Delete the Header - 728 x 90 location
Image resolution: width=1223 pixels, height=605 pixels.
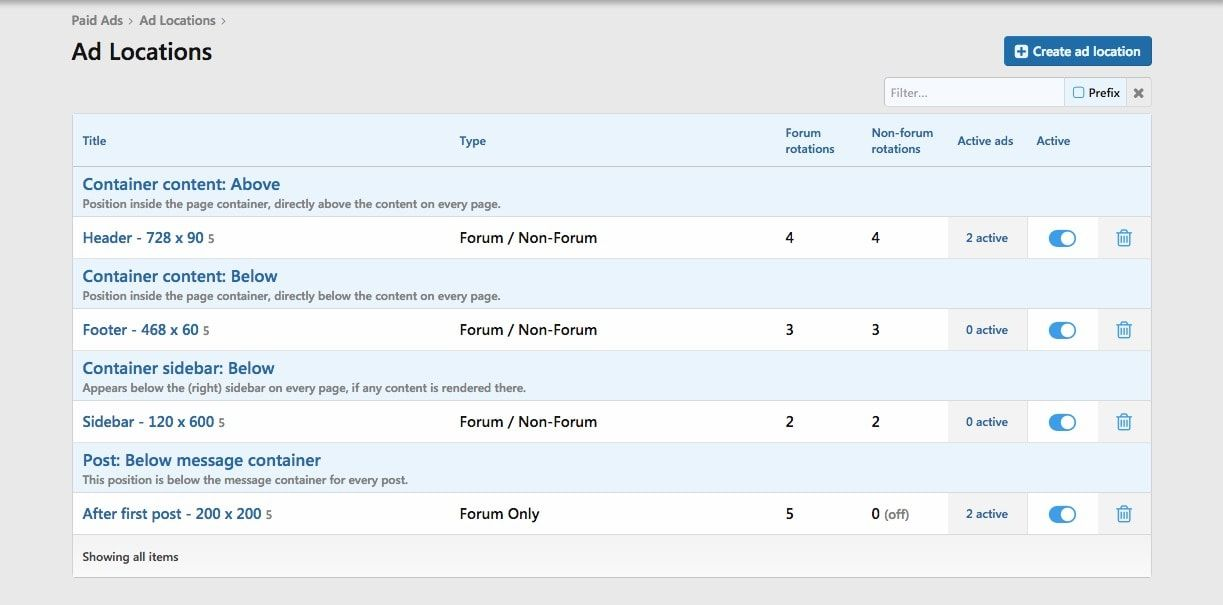coord(1123,238)
